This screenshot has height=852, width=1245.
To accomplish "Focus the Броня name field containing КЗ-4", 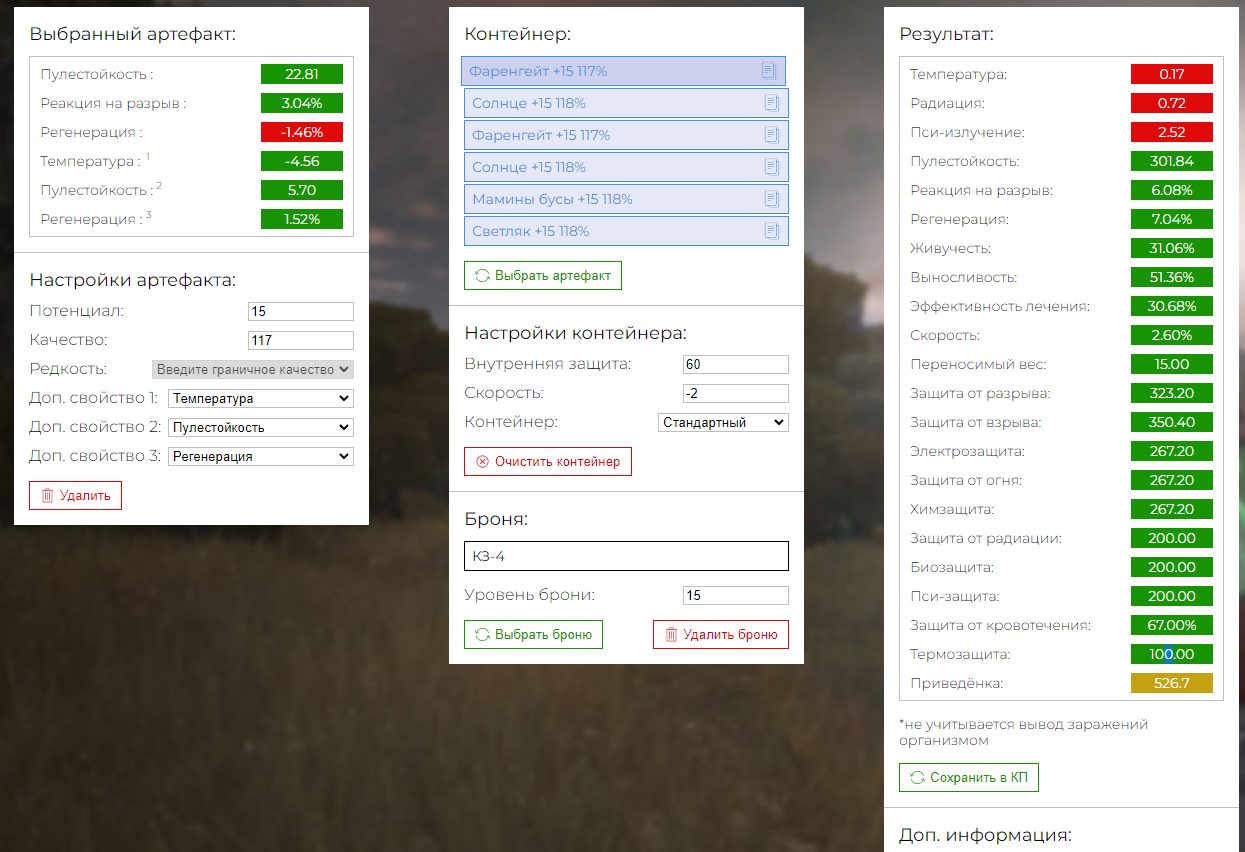I will [x=626, y=556].
